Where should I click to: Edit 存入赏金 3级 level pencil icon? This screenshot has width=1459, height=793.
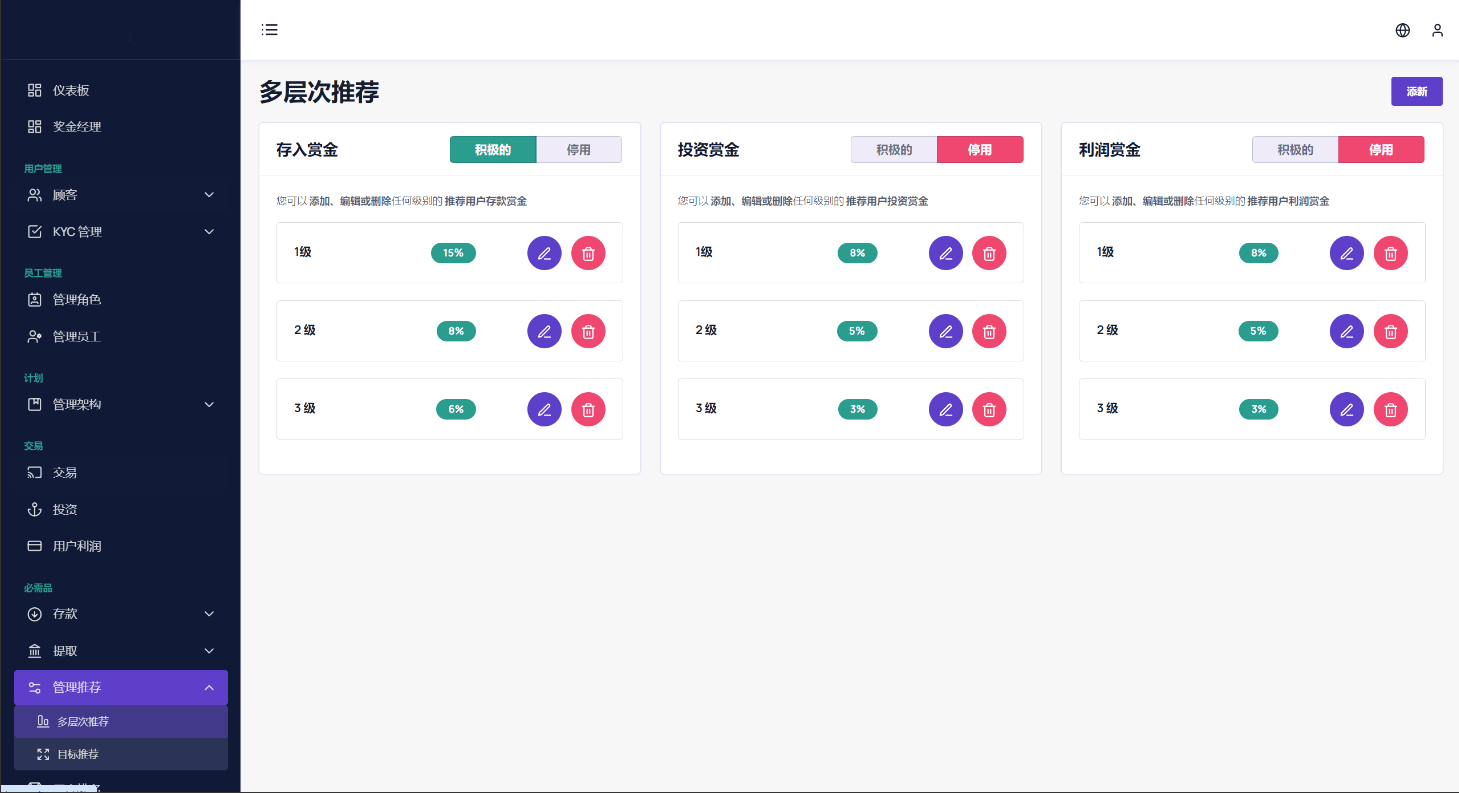544,409
